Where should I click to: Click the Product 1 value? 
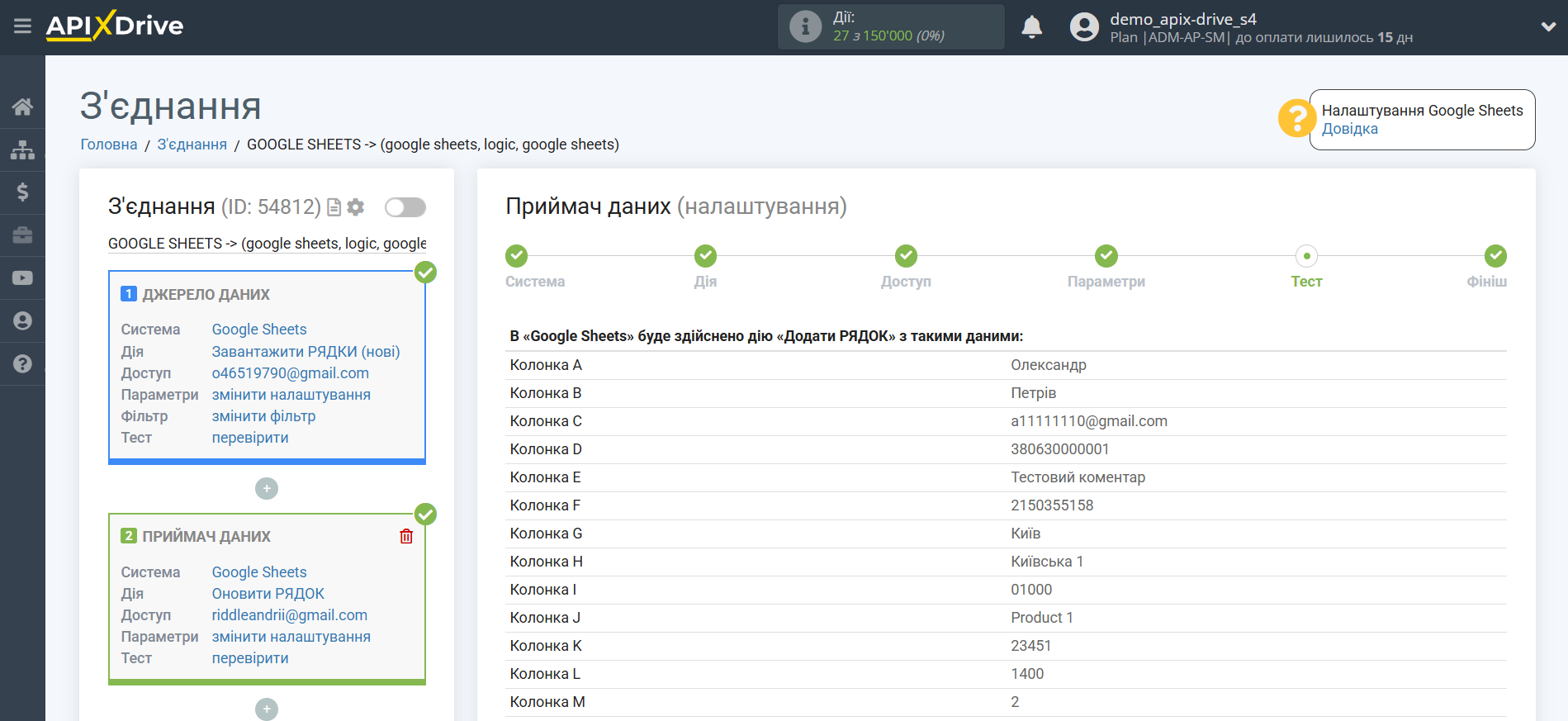click(x=1042, y=618)
